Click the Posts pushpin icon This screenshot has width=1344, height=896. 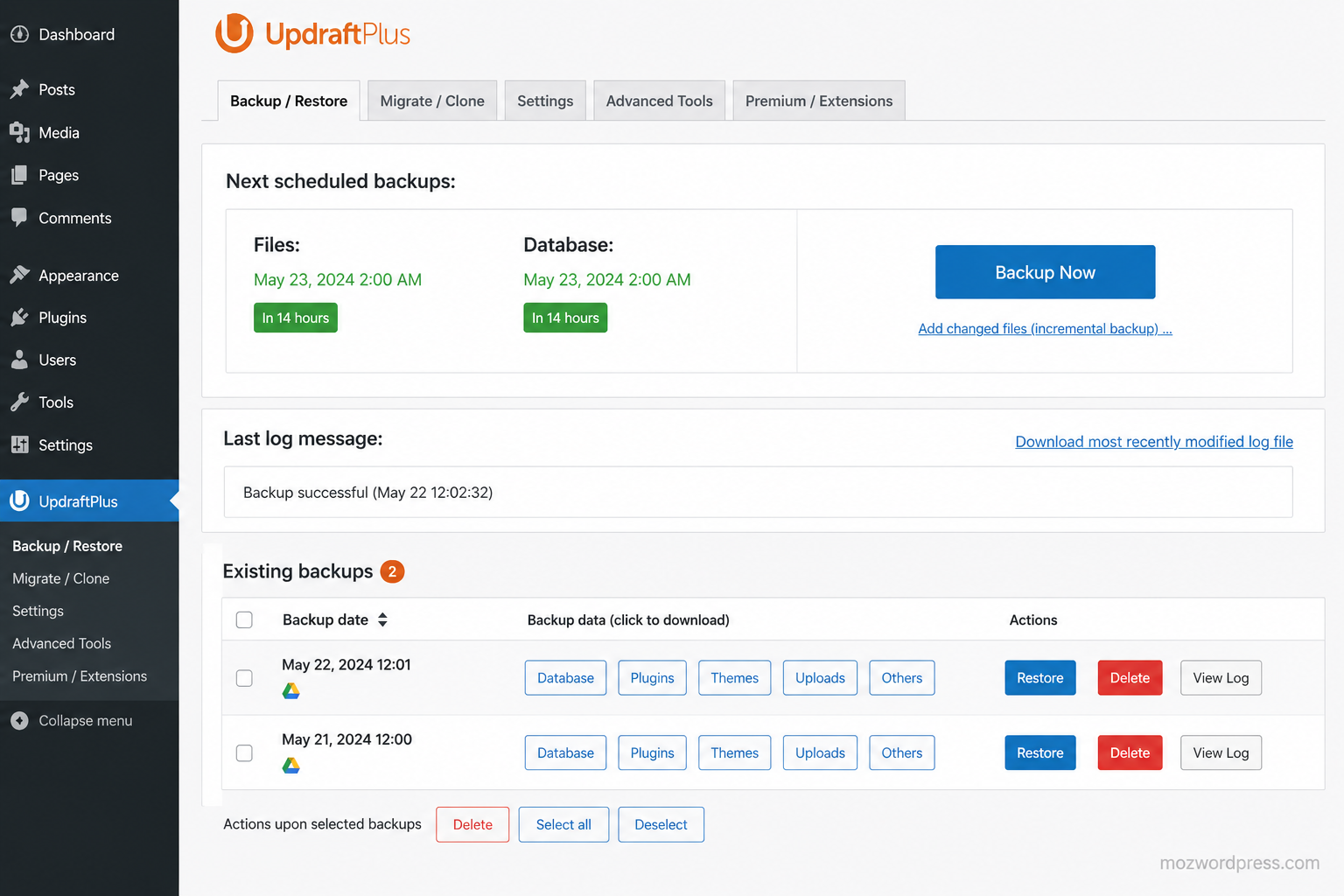point(19,89)
